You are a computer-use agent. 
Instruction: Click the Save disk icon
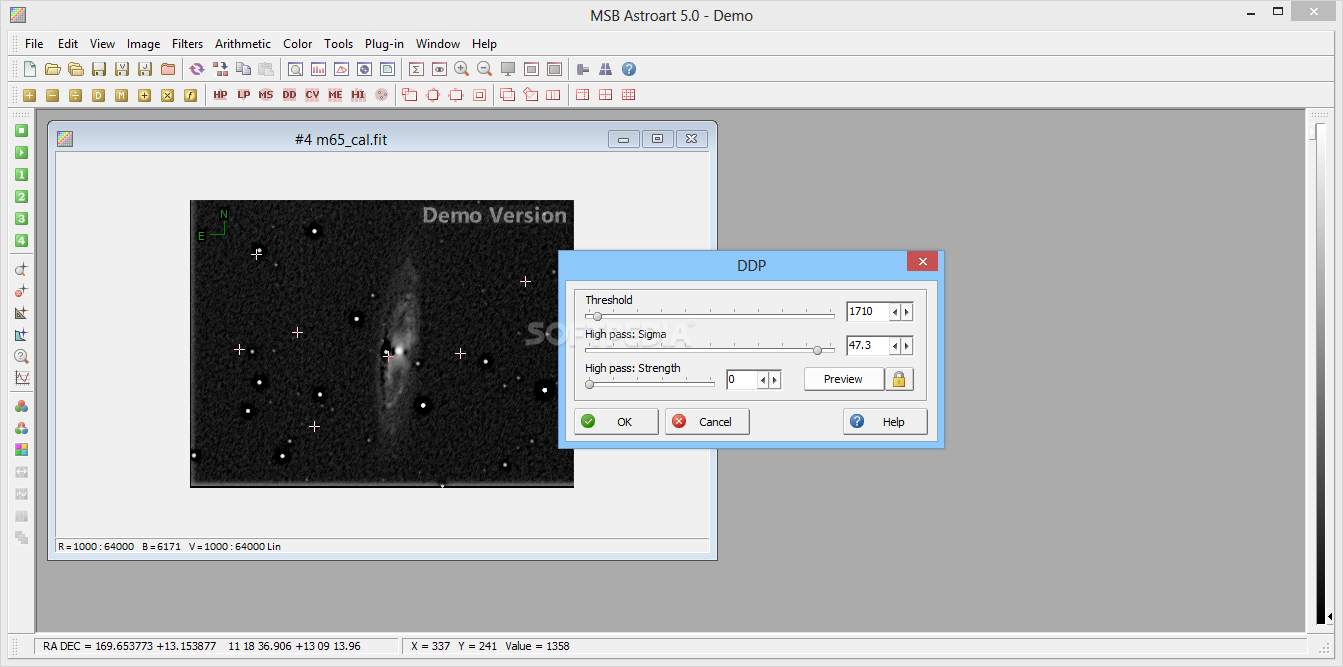click(x=99, y=69)
